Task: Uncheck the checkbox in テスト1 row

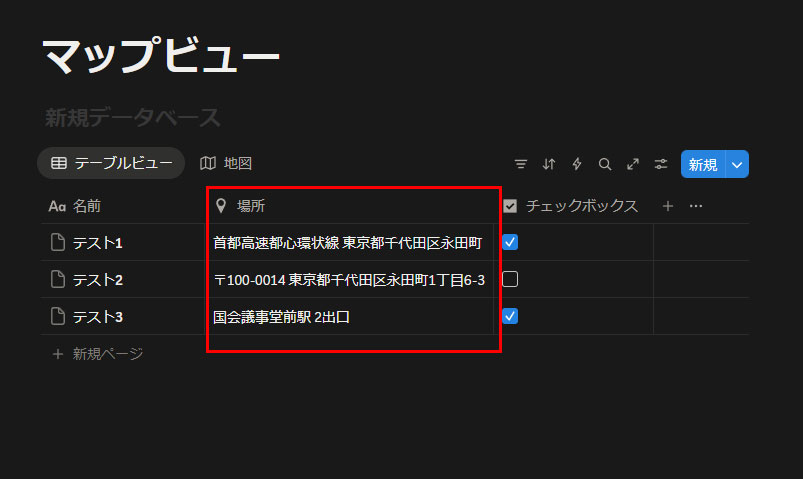Action: 510,242
